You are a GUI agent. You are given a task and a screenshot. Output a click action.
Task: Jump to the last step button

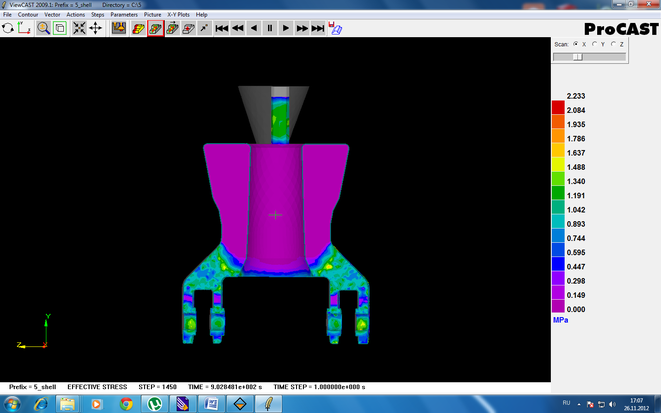point(318,29)
